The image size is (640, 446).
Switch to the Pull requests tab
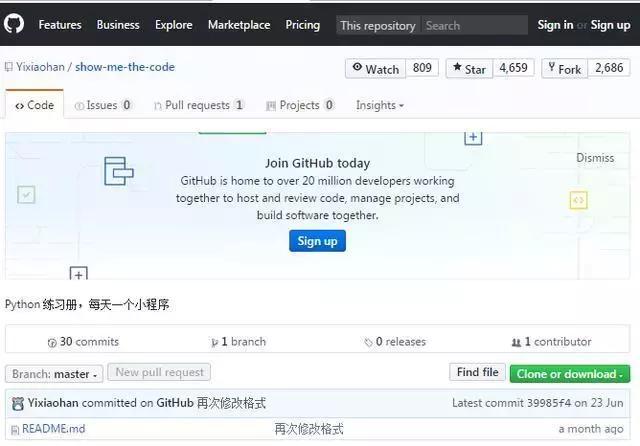tap(199, 105)
